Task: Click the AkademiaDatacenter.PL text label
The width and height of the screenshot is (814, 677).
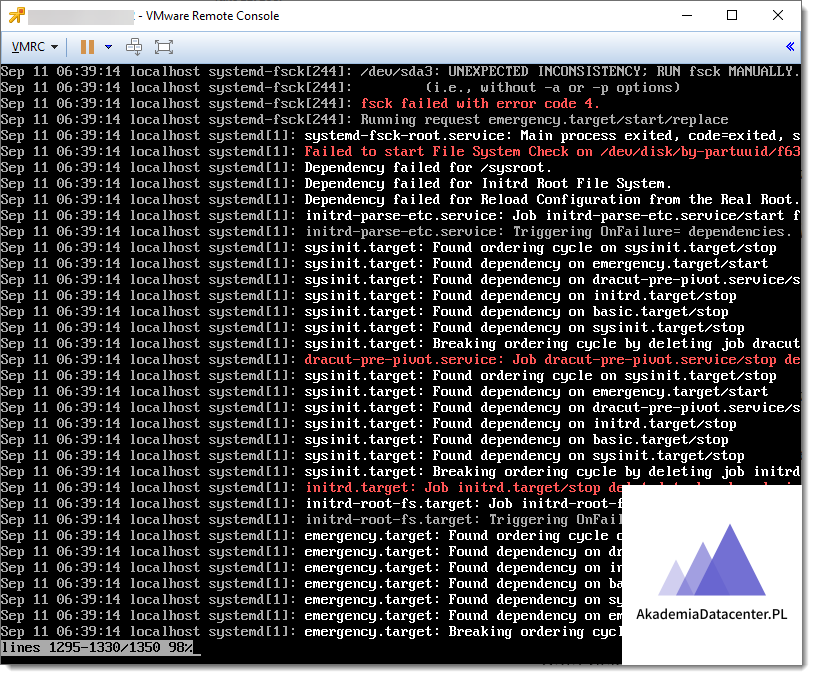Action: pyautogui.click(x=711, y=615)
